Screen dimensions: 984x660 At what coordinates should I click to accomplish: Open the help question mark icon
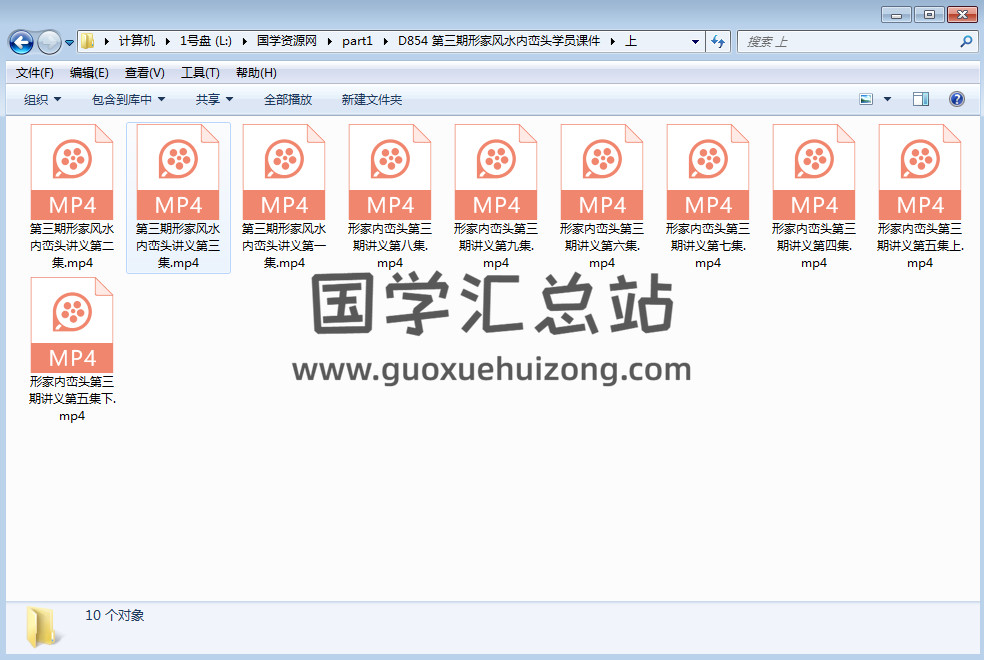point(956,99)
